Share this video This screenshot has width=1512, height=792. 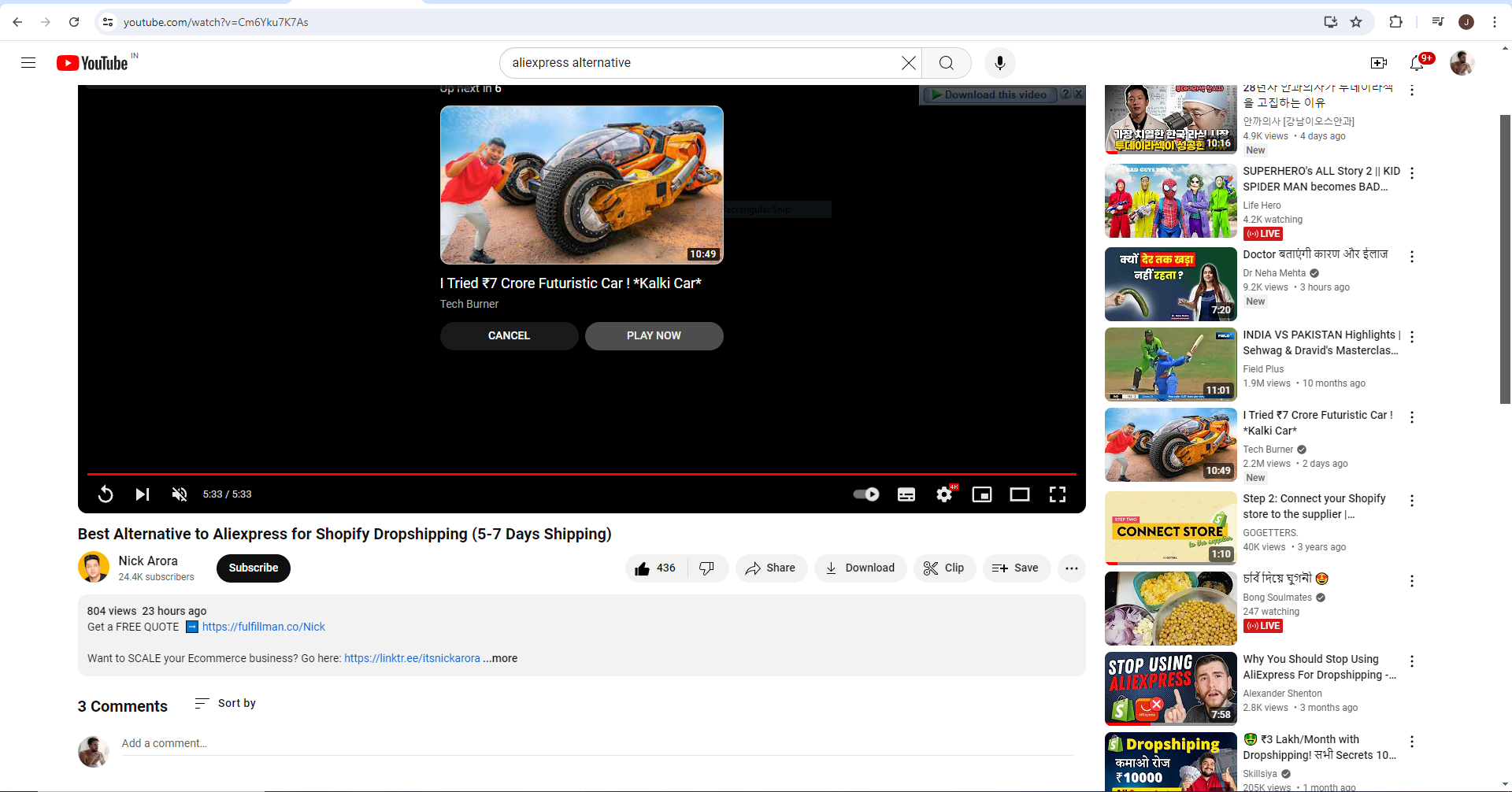pos(771,568)
